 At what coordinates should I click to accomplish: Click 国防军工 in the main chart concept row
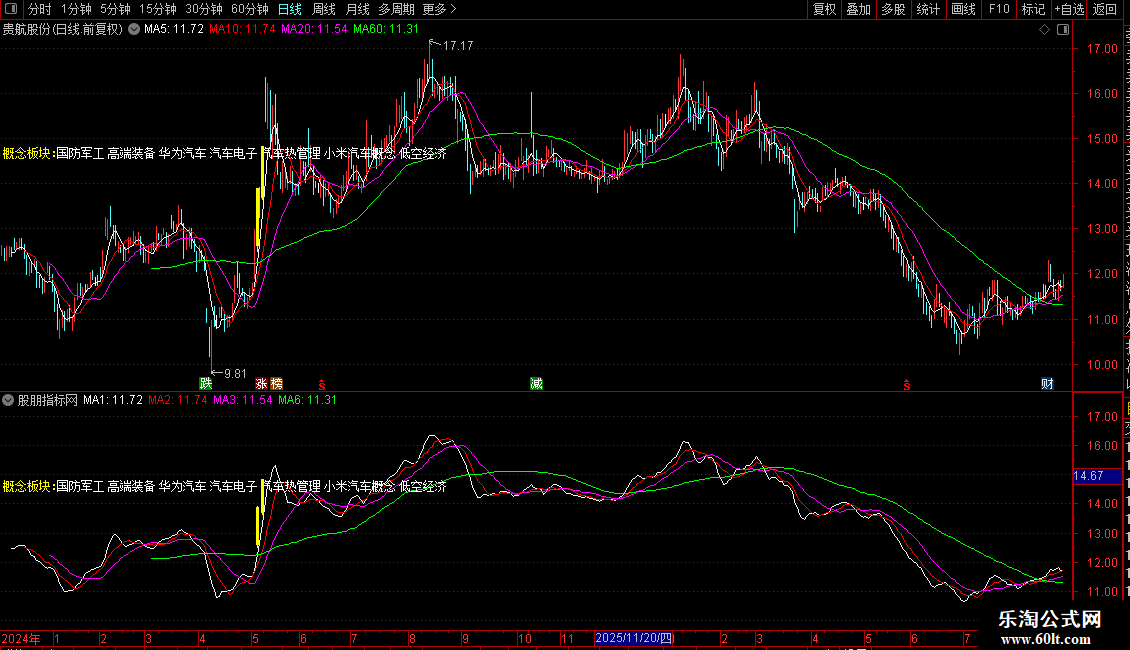tap(80, 153)
